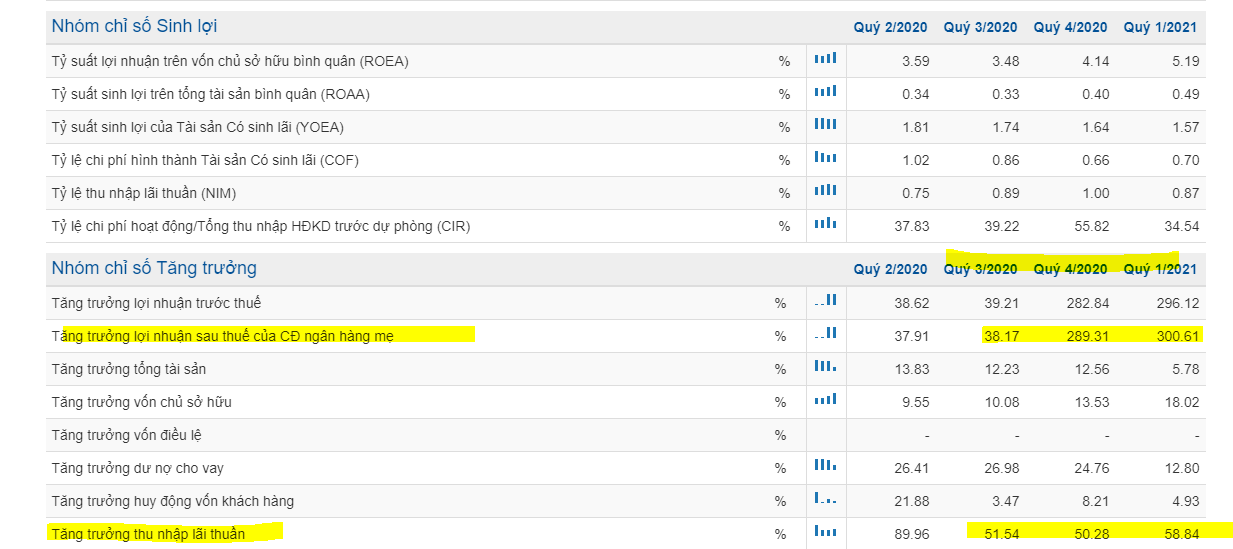The width and height of the screenshot is (1233, 549).
Task: Open chart icon for Tăng trưởng tổng tài sản
Action: coord(825,368)
